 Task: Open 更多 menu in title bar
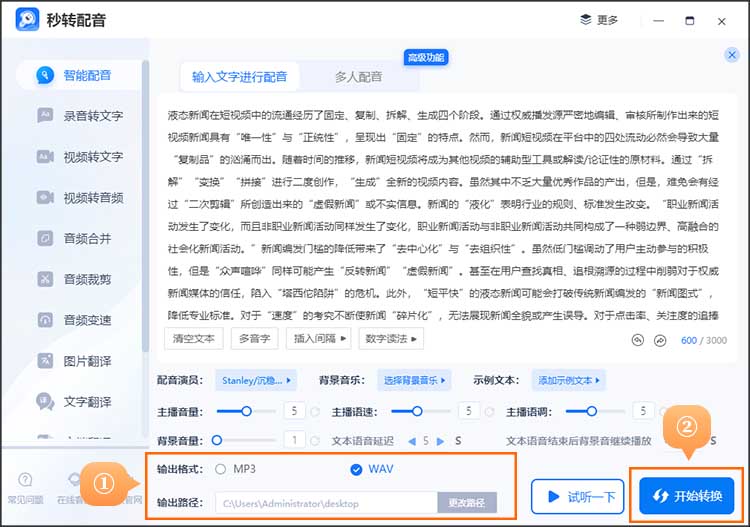coord(599,20)
